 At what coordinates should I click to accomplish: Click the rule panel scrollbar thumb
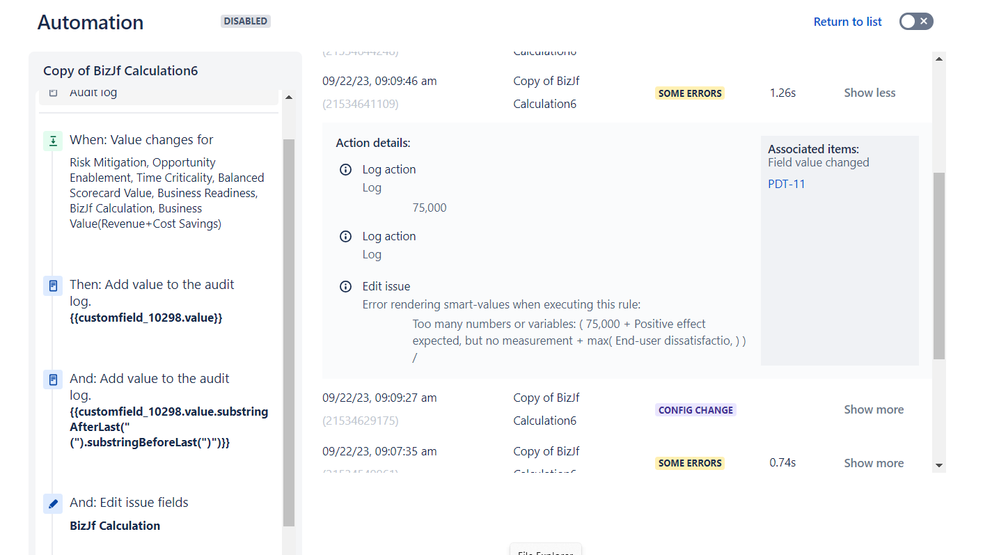(289, 333)
